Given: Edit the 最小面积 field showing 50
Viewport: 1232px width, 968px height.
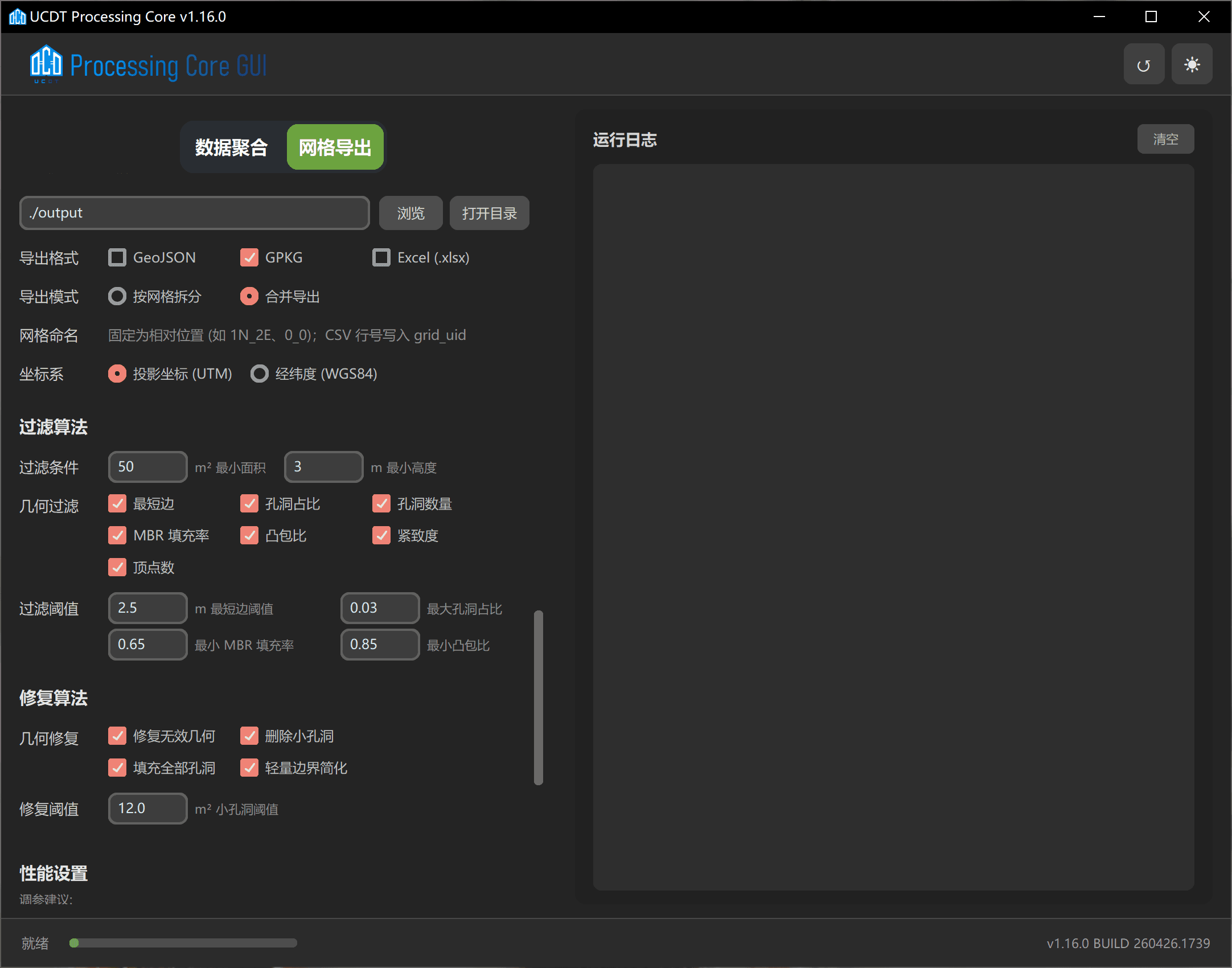Looking at the screenshot, I should coord(148,467).
